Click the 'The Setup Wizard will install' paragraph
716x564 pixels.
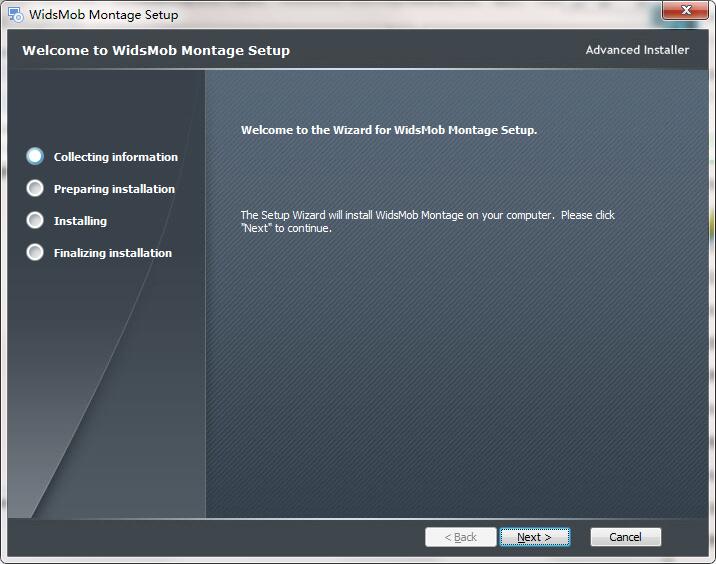(427, 221)
